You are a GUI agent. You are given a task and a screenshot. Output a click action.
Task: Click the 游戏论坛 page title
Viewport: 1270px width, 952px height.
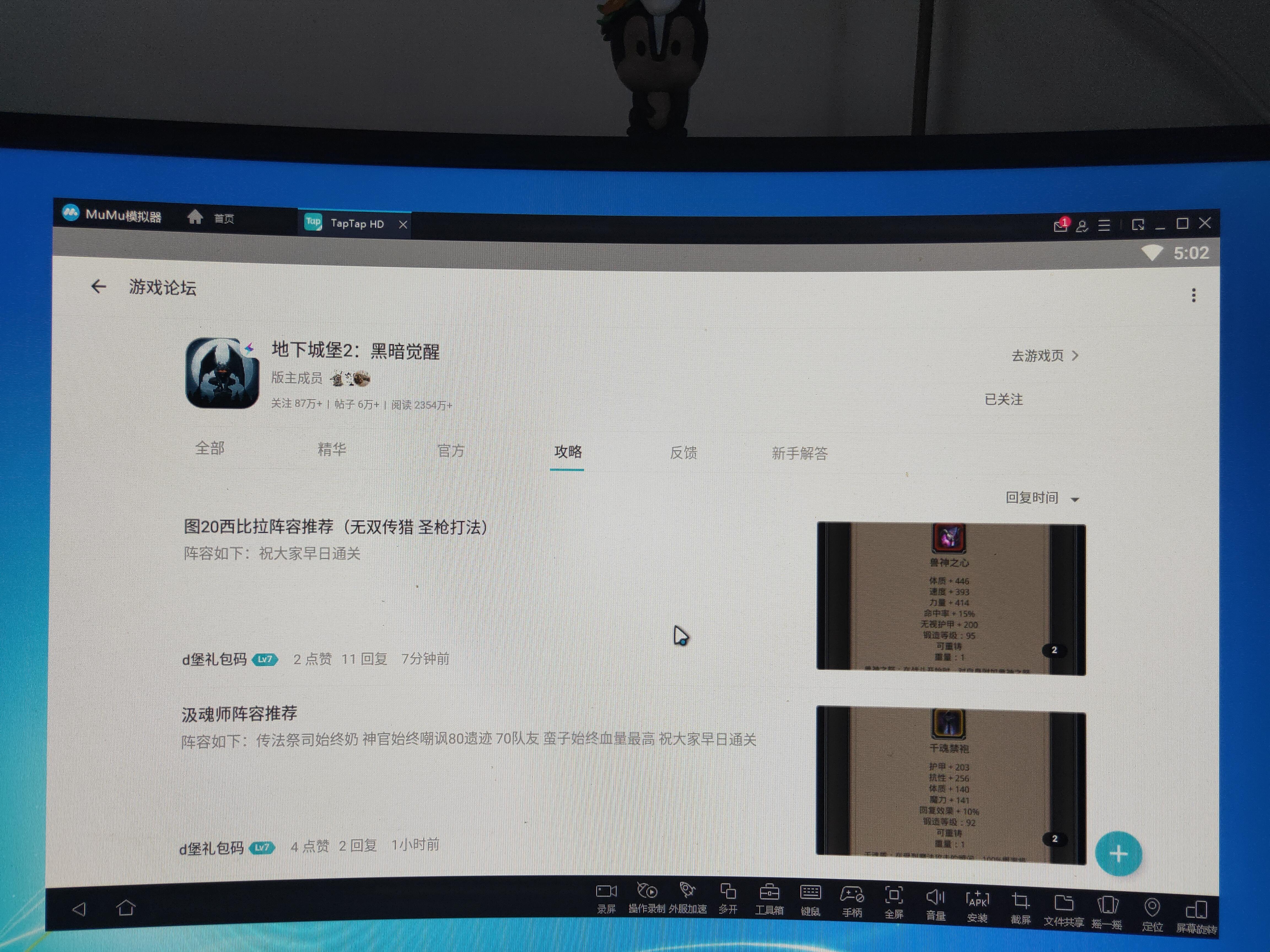163,287
